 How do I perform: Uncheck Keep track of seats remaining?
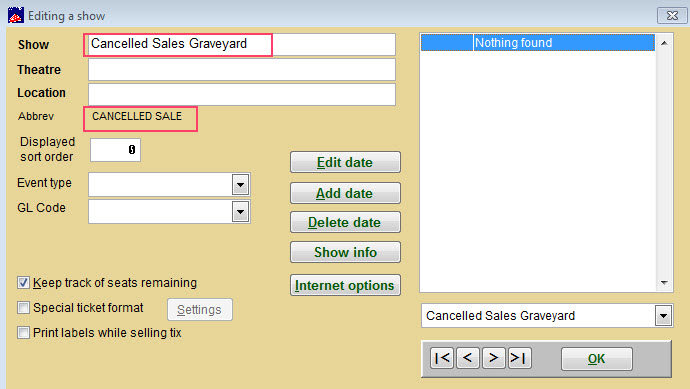pos(23,283)
